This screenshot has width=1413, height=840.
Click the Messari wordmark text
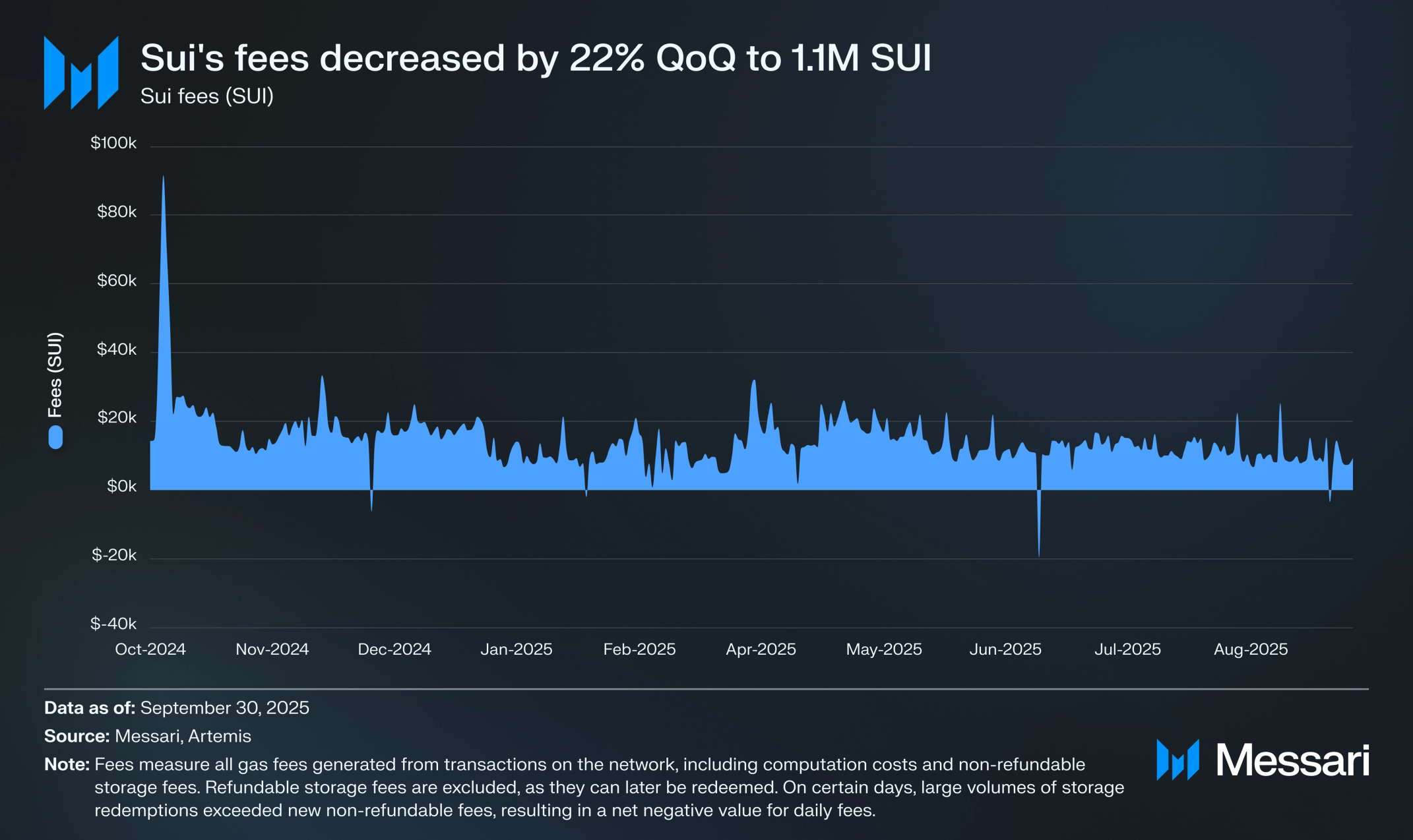1292,760
